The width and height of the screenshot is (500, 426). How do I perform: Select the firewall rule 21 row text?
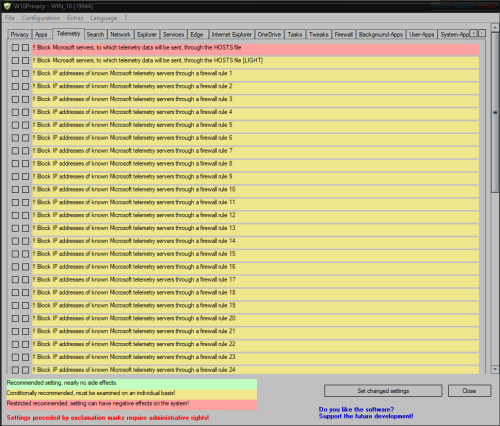pos(134,331)
